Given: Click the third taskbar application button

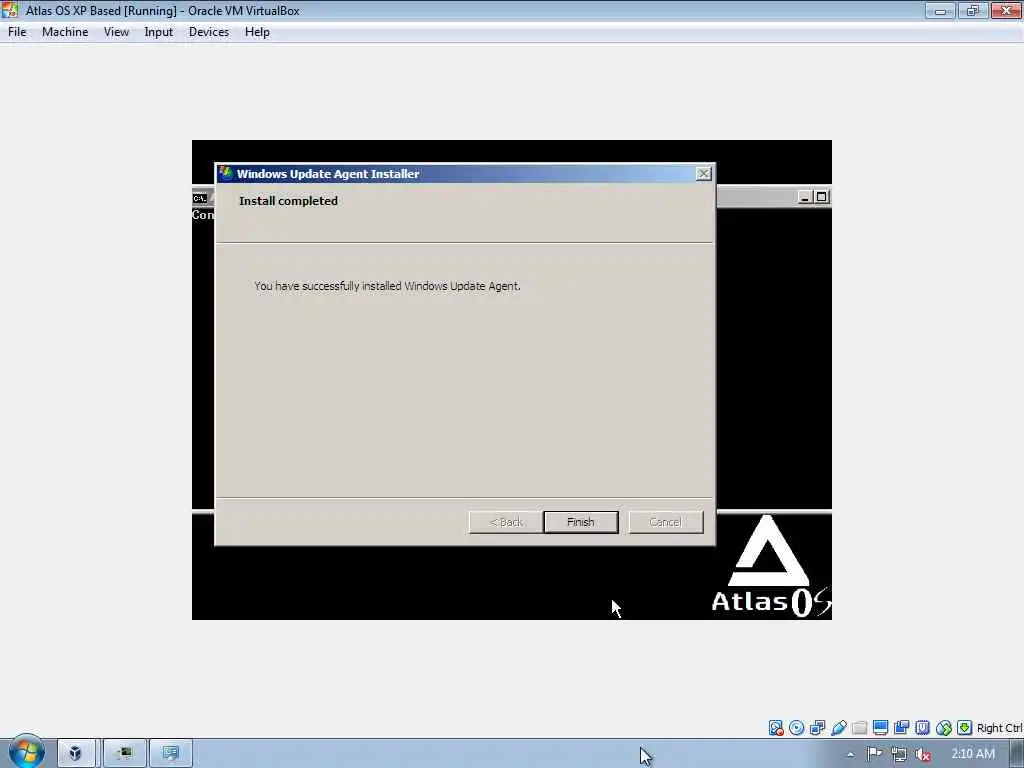Looking at the screenshot, I should pos(171,754).
